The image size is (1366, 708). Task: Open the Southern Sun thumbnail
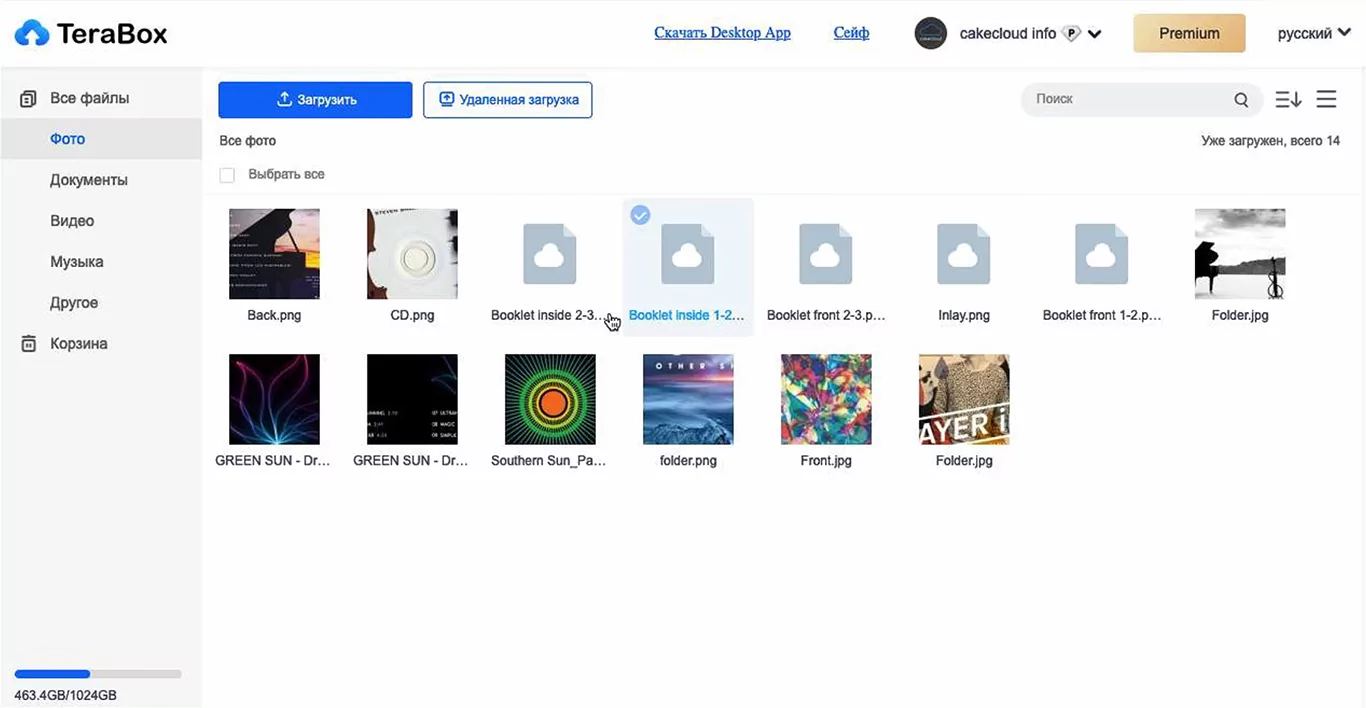550,399
